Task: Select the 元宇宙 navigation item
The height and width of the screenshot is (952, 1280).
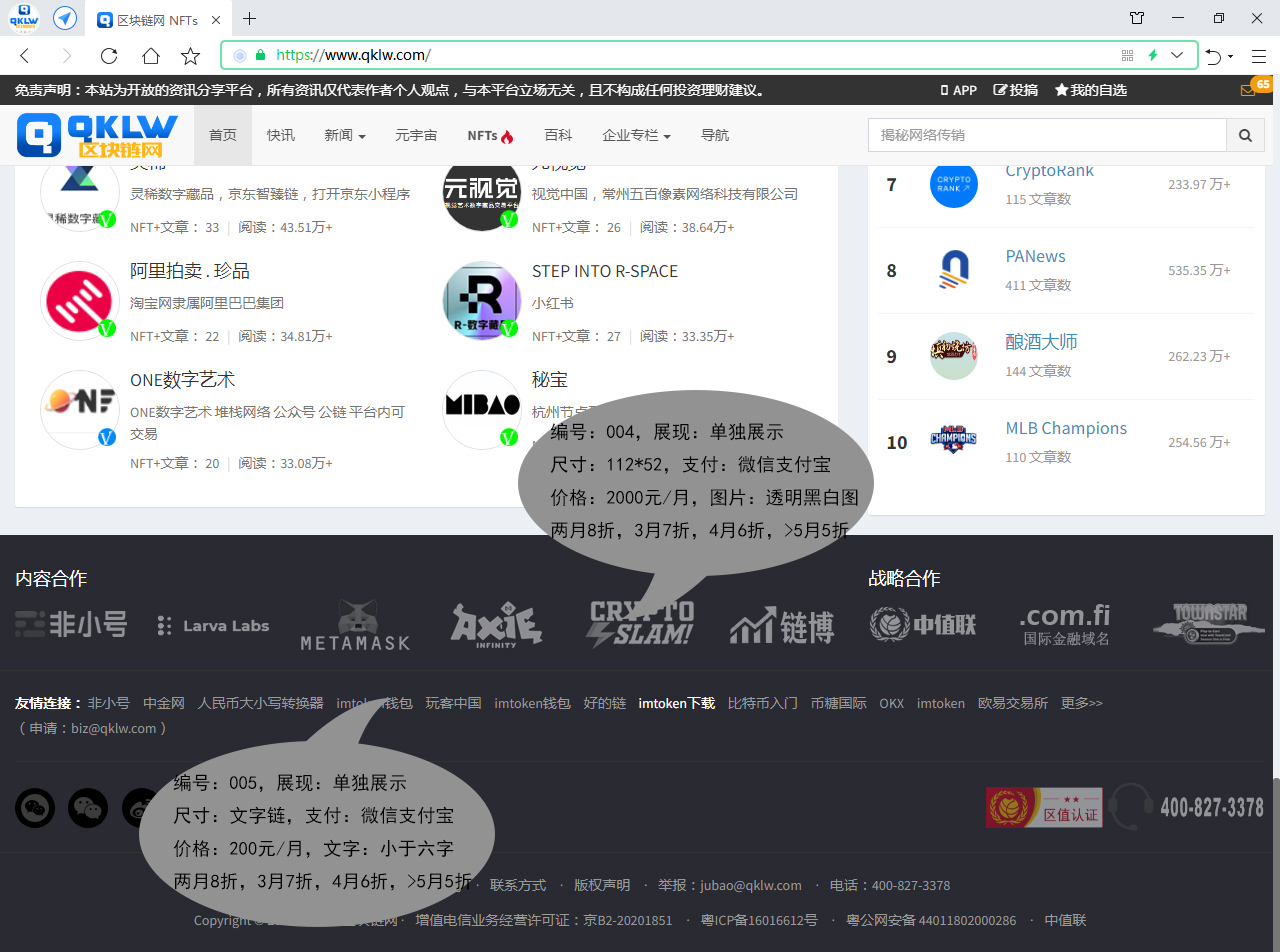Action: tap(416, 135)
